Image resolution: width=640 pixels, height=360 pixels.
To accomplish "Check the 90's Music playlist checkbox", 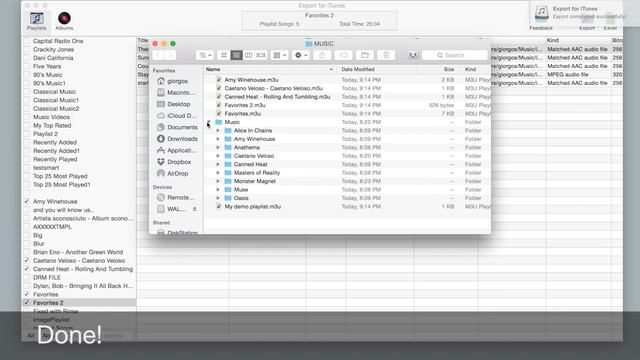I will point(27,75).
